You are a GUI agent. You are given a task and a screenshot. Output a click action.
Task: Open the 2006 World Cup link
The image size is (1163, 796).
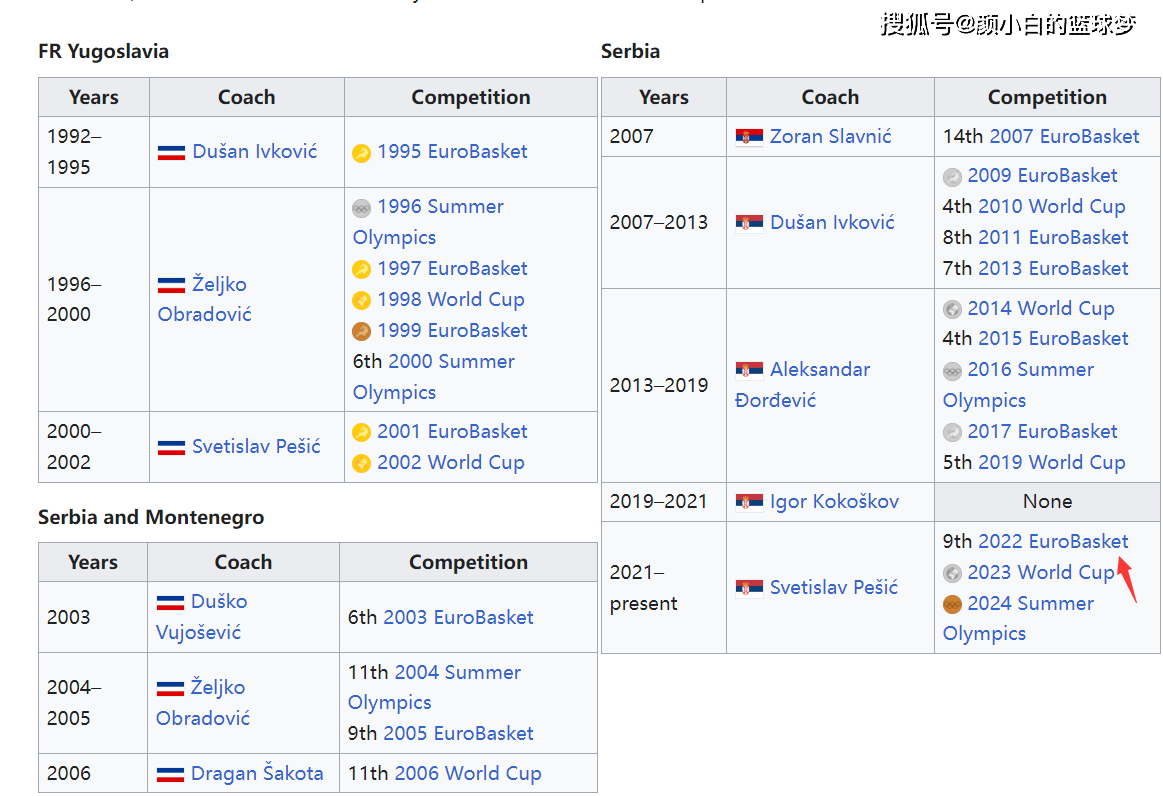[x=468, y=773]
